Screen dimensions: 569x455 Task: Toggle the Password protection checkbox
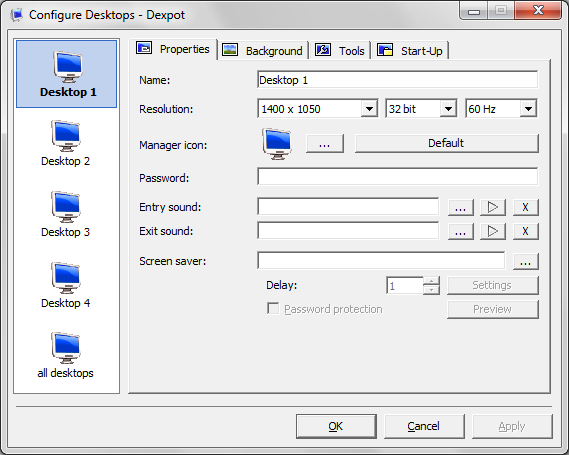coord(273,309)
